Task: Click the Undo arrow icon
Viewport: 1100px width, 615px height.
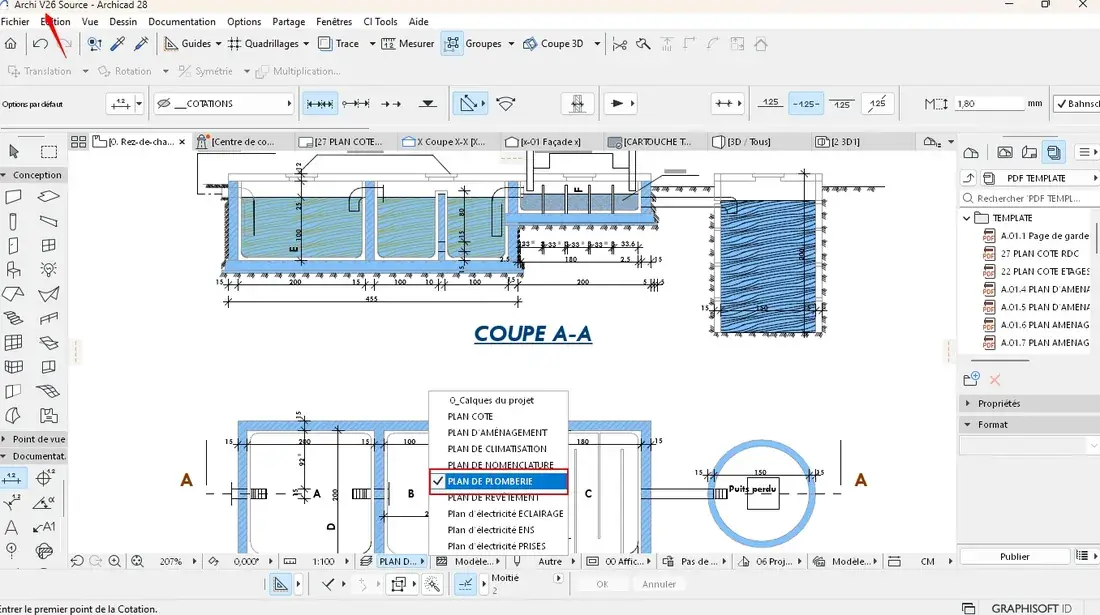Action: 40,44
